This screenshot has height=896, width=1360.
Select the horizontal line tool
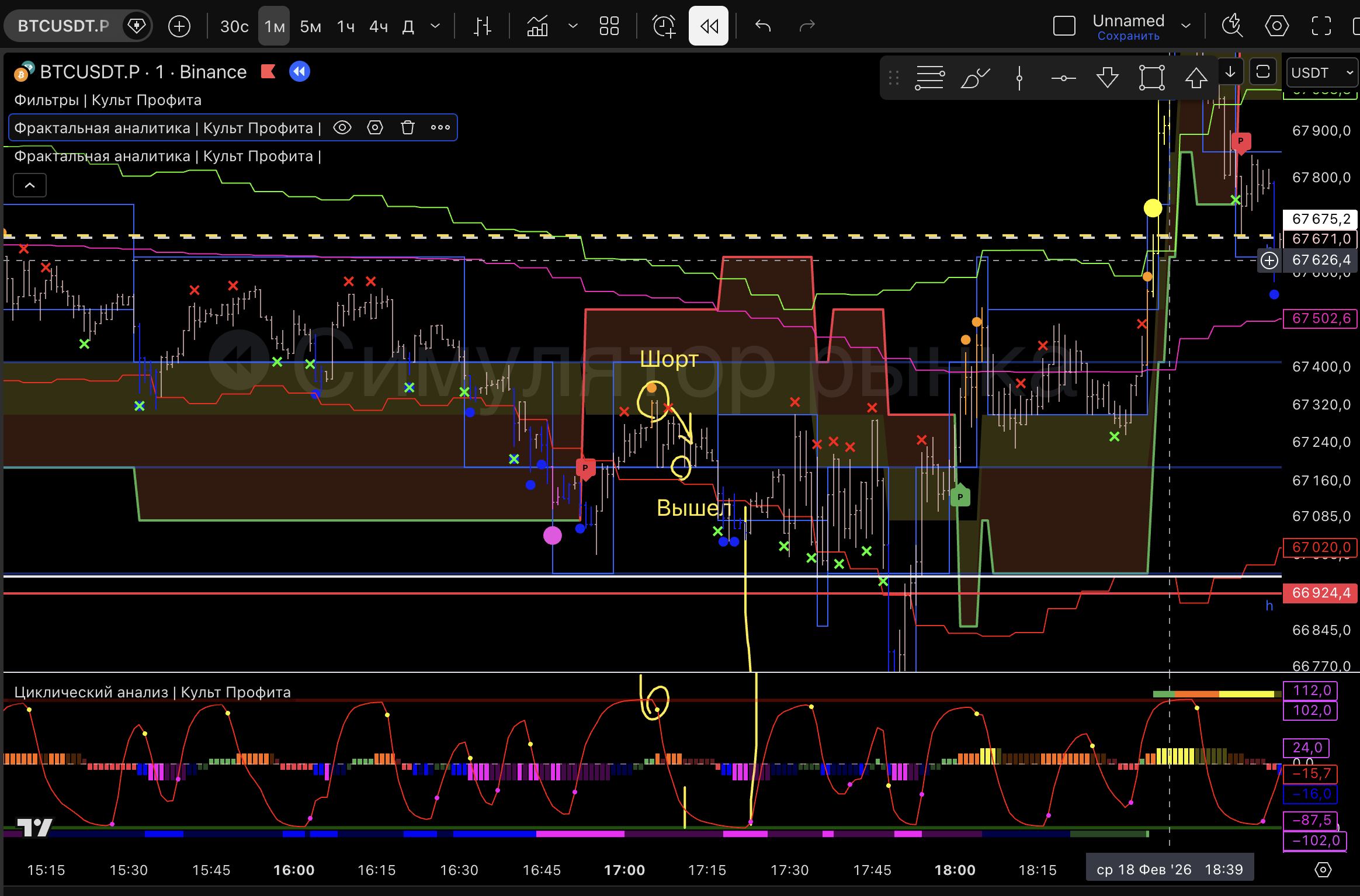coord(1063,77)
